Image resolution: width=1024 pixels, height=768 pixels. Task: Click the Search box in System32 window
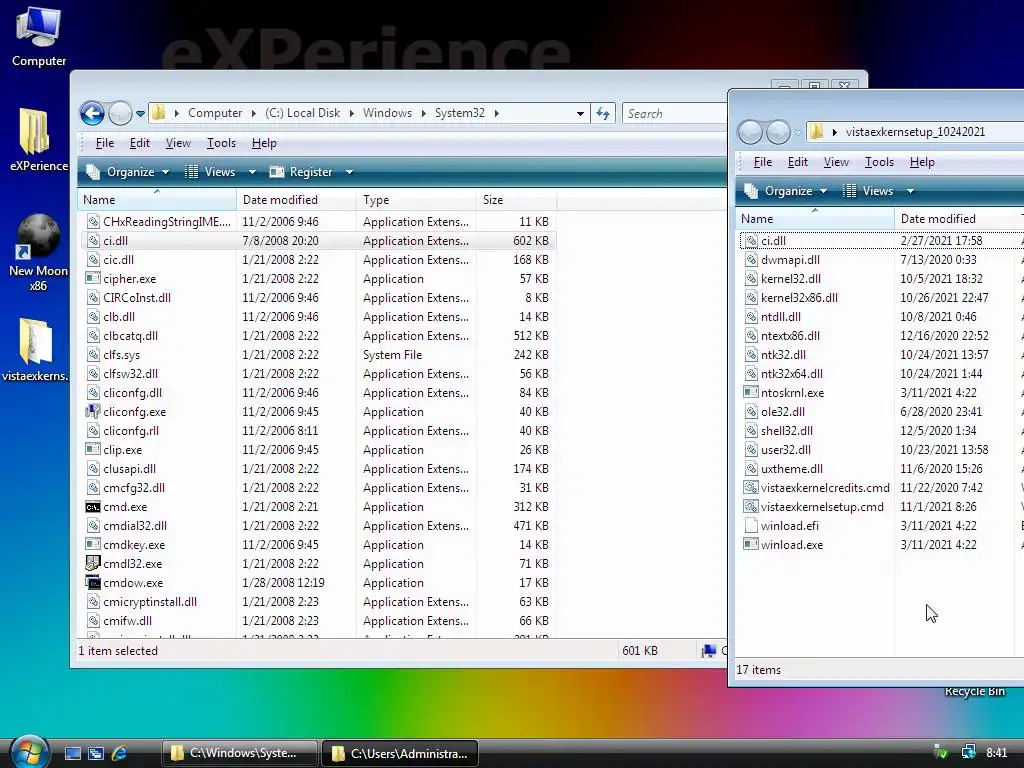click(x=675, y=114)
